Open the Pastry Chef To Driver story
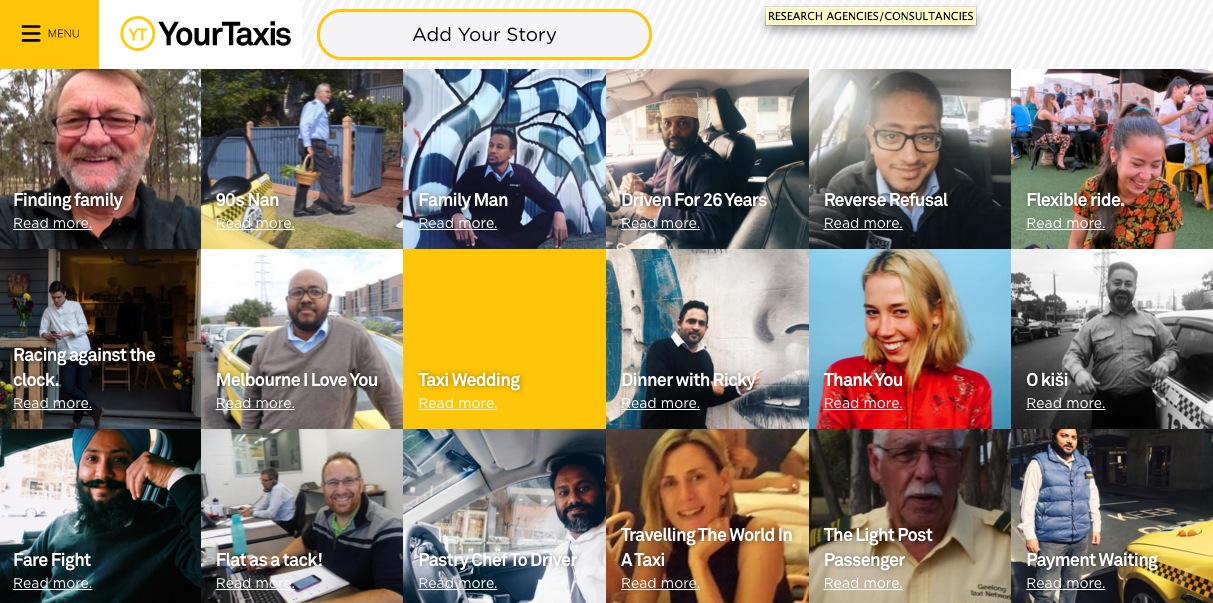This screenshot has width=1213, height=603. click(x=504, y=516)
